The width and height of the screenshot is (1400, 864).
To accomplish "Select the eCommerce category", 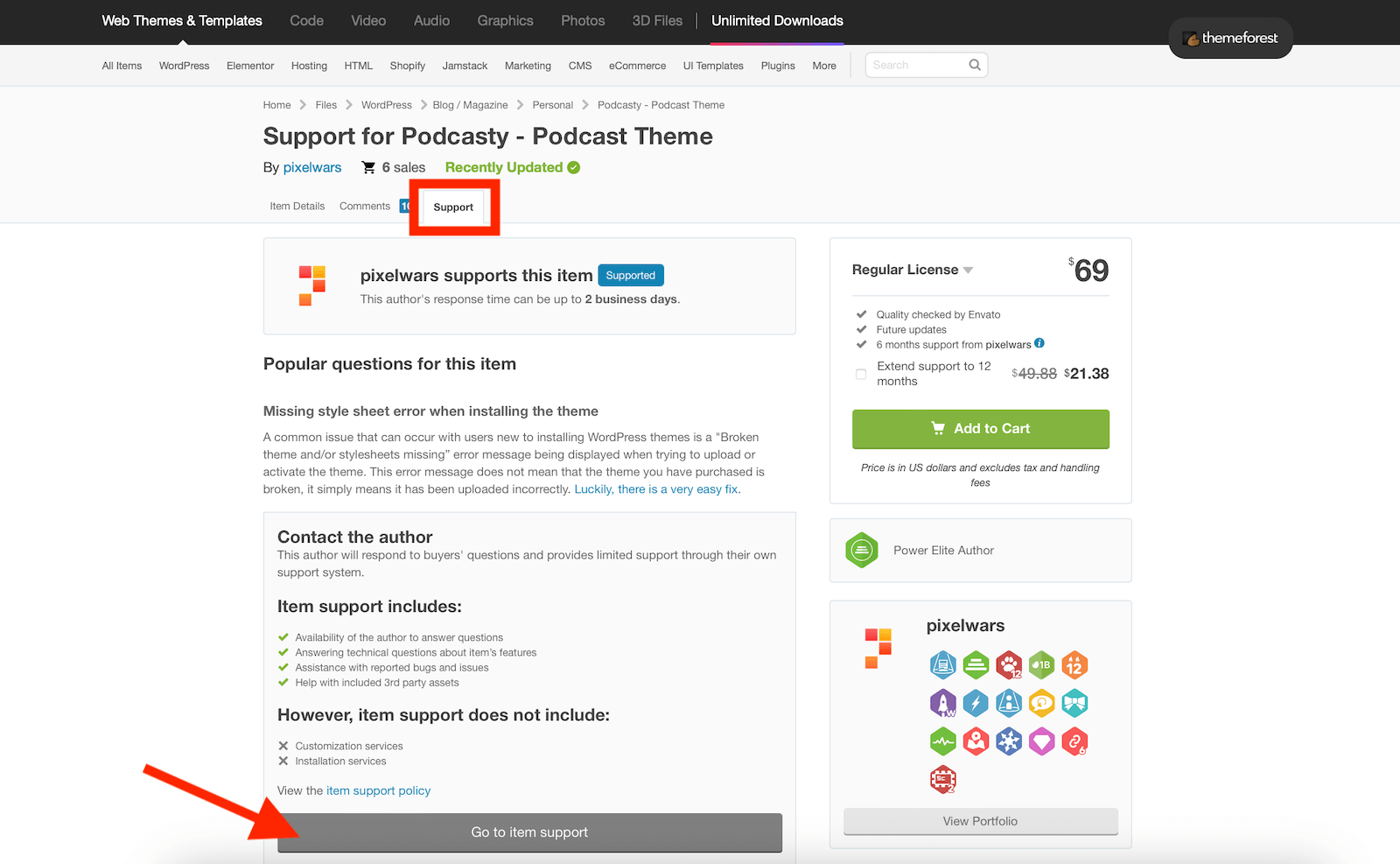I will click(637, 66).
